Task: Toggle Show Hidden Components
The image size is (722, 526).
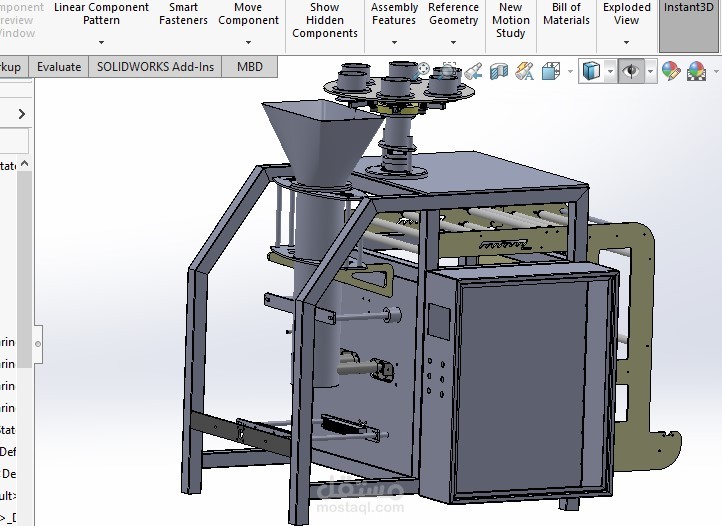Action: [325, 20]
